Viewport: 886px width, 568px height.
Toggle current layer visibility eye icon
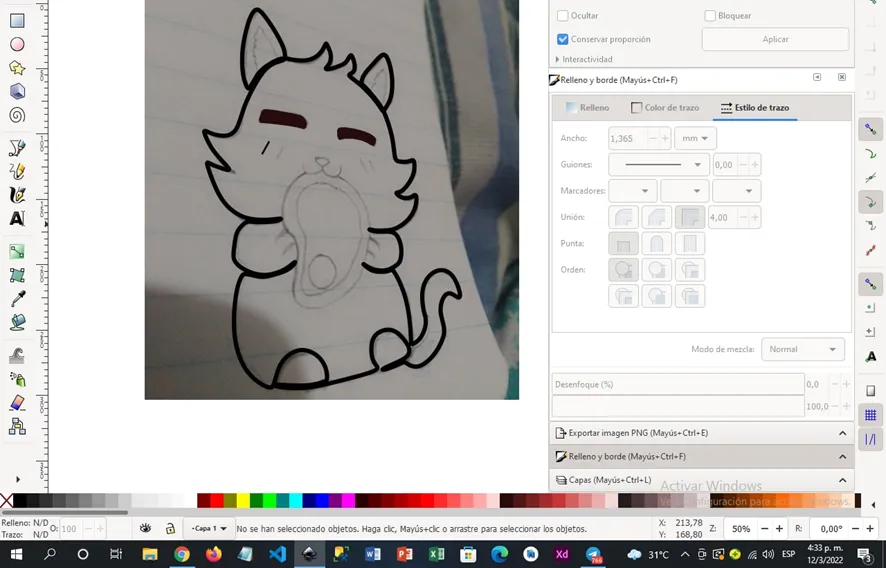(145, 528)
